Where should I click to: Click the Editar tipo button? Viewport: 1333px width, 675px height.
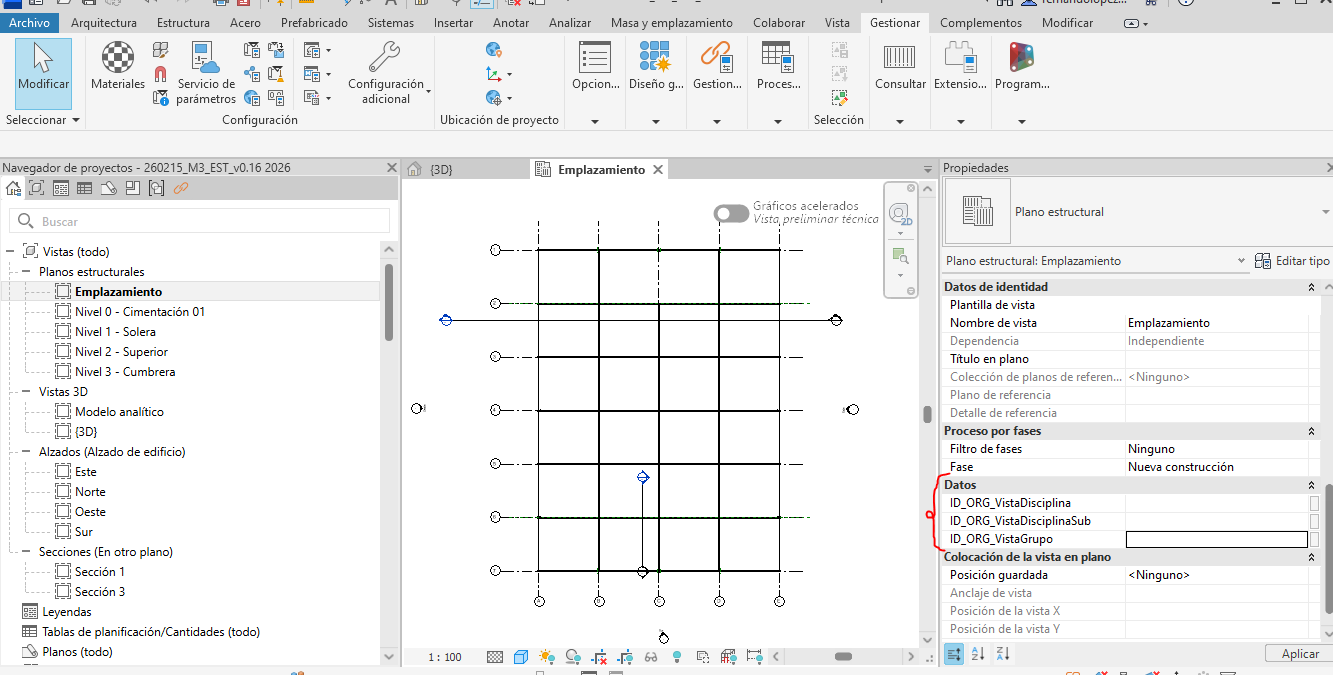click(x=1292, y=261)
